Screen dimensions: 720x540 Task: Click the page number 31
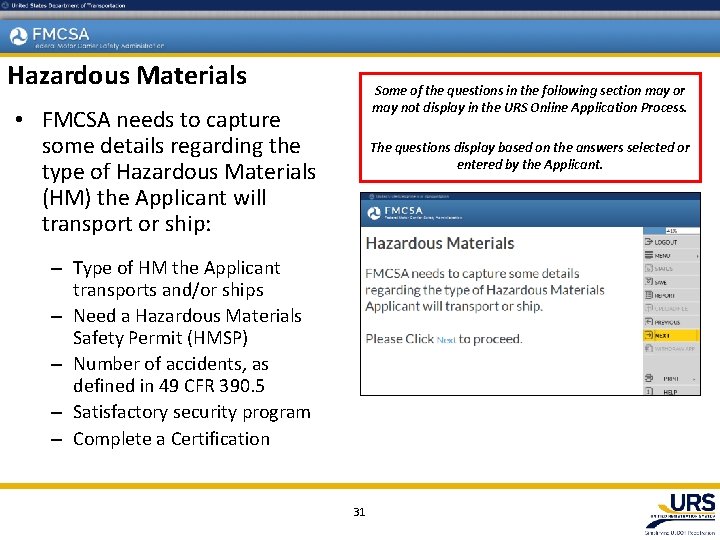(x=359, y=512)
